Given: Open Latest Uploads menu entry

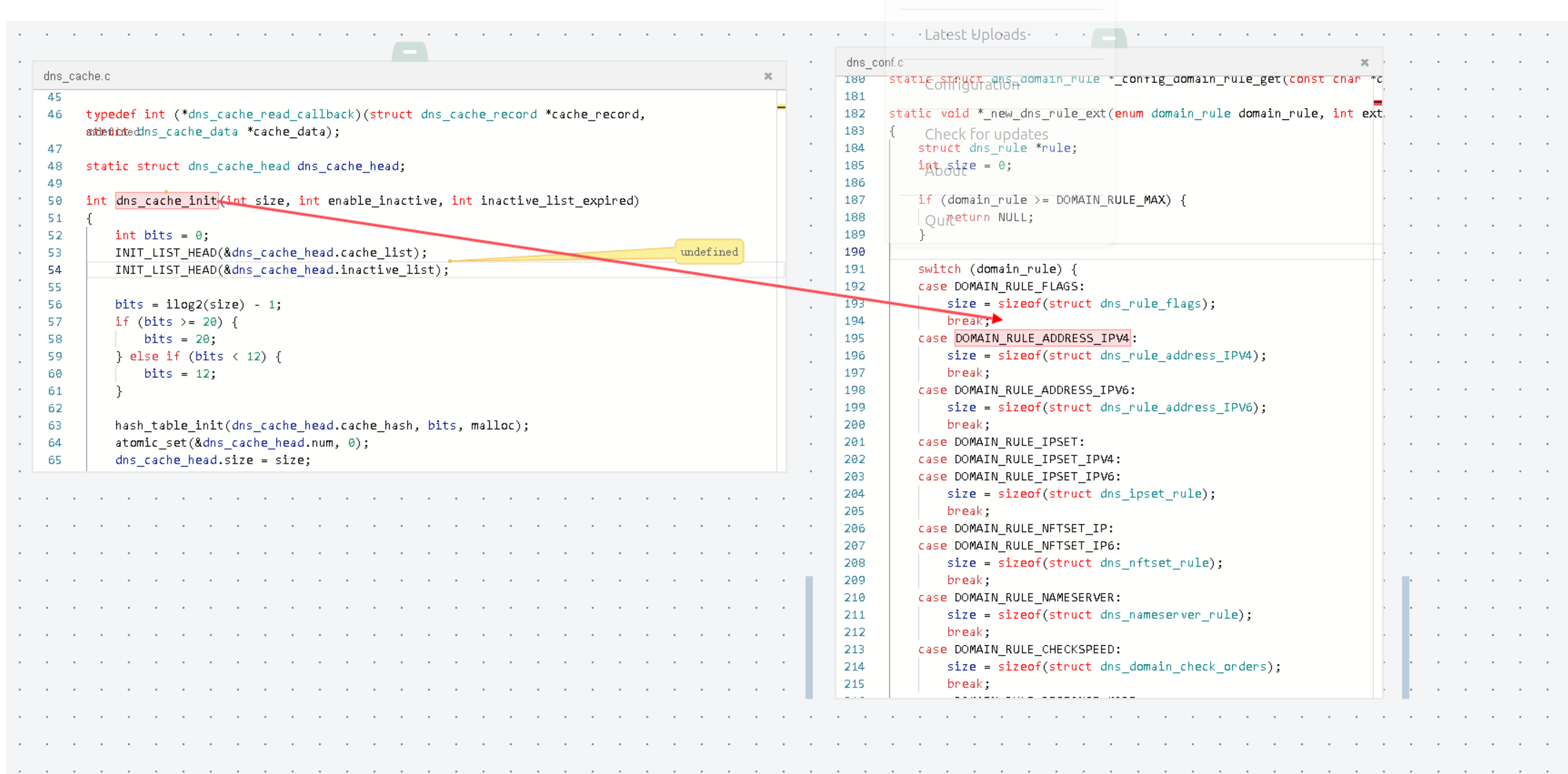Looking at the screenshot, I should point(975,35).
